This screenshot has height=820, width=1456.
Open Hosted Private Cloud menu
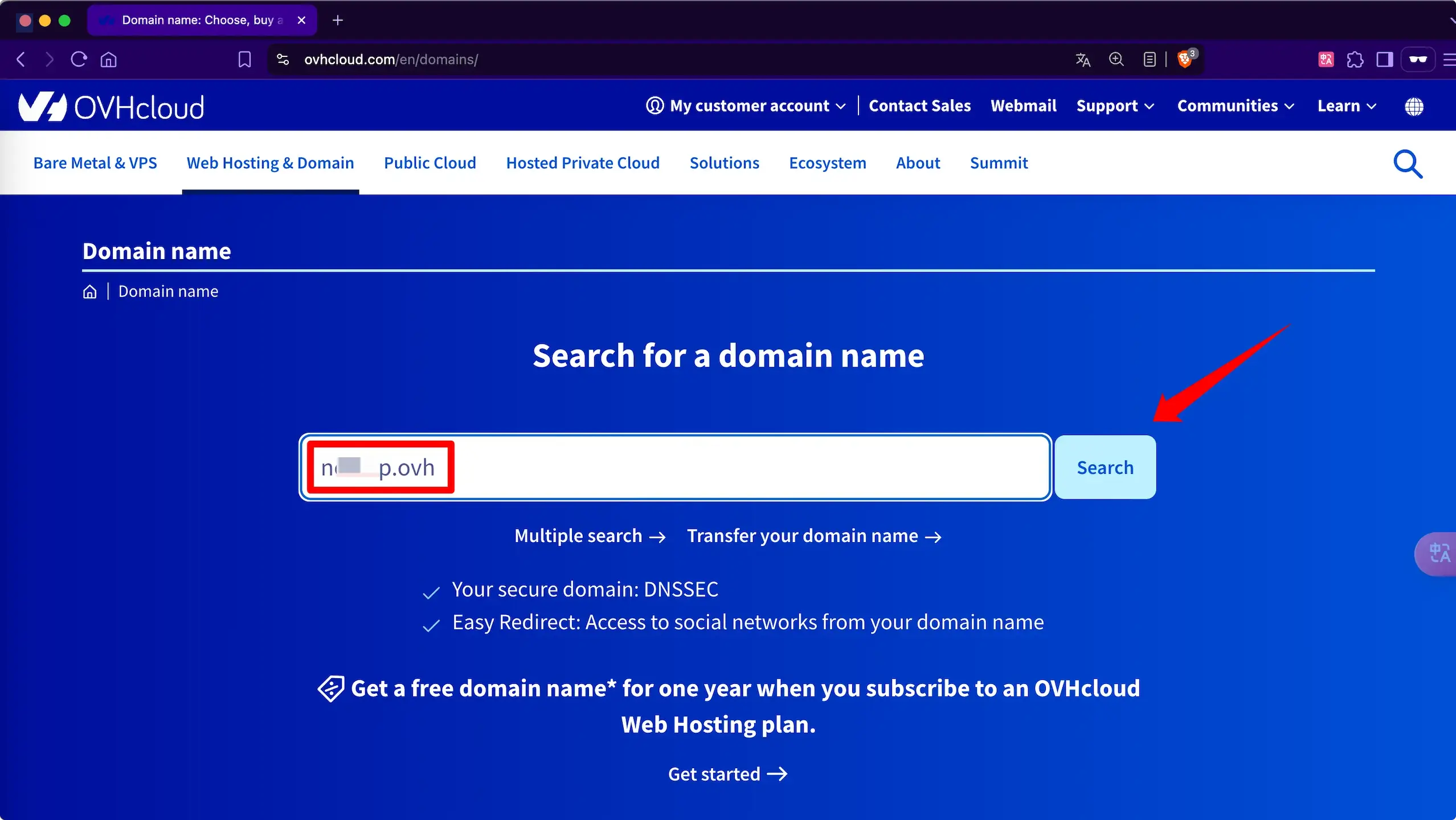(x=583, y=163)
